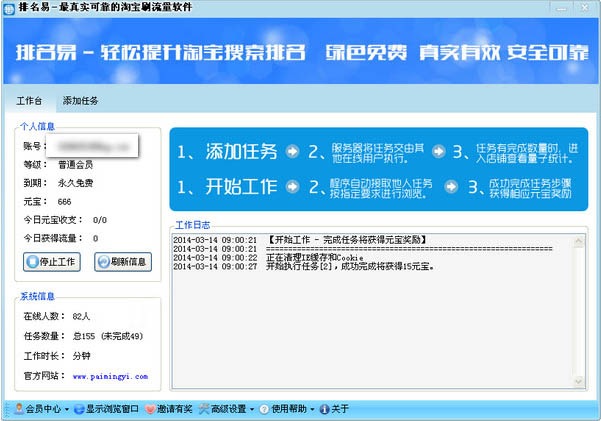601x421 pixels.
Task: Click log line 【开始工作 - 完成任务将获得元宝奖励】
Action: click(x=346, y=240)
